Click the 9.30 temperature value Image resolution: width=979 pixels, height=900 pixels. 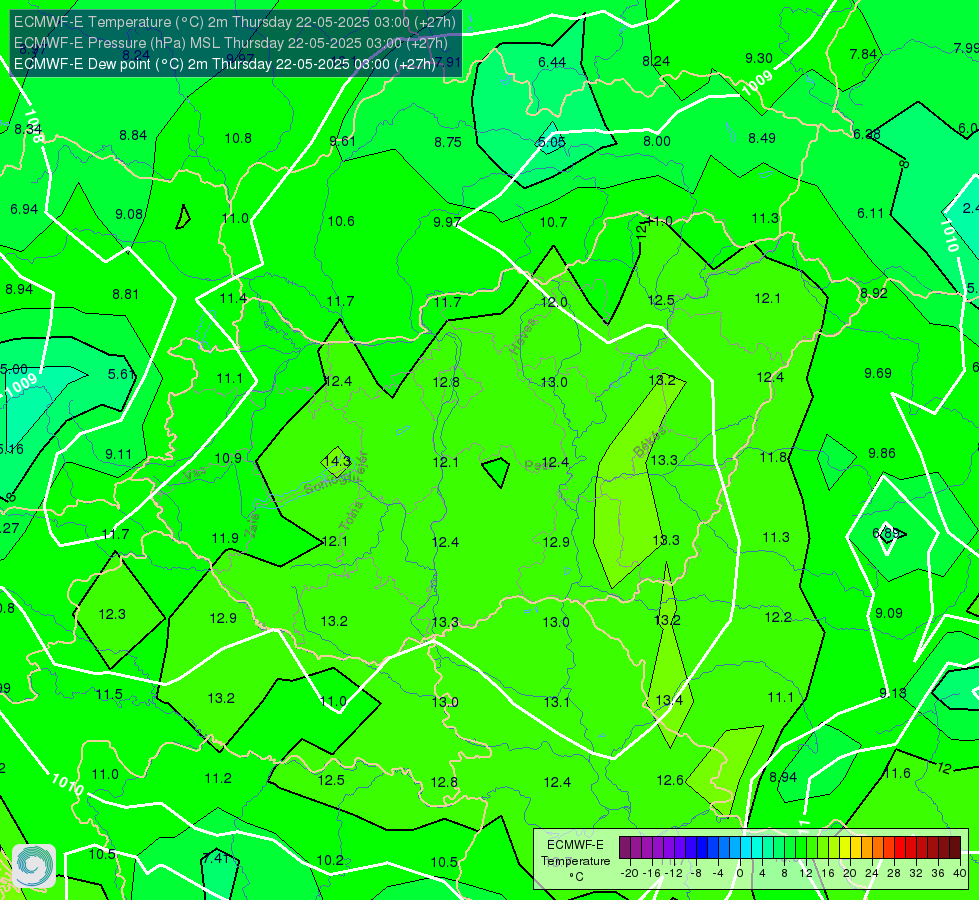pyautogui.click(x=759, y=59)
